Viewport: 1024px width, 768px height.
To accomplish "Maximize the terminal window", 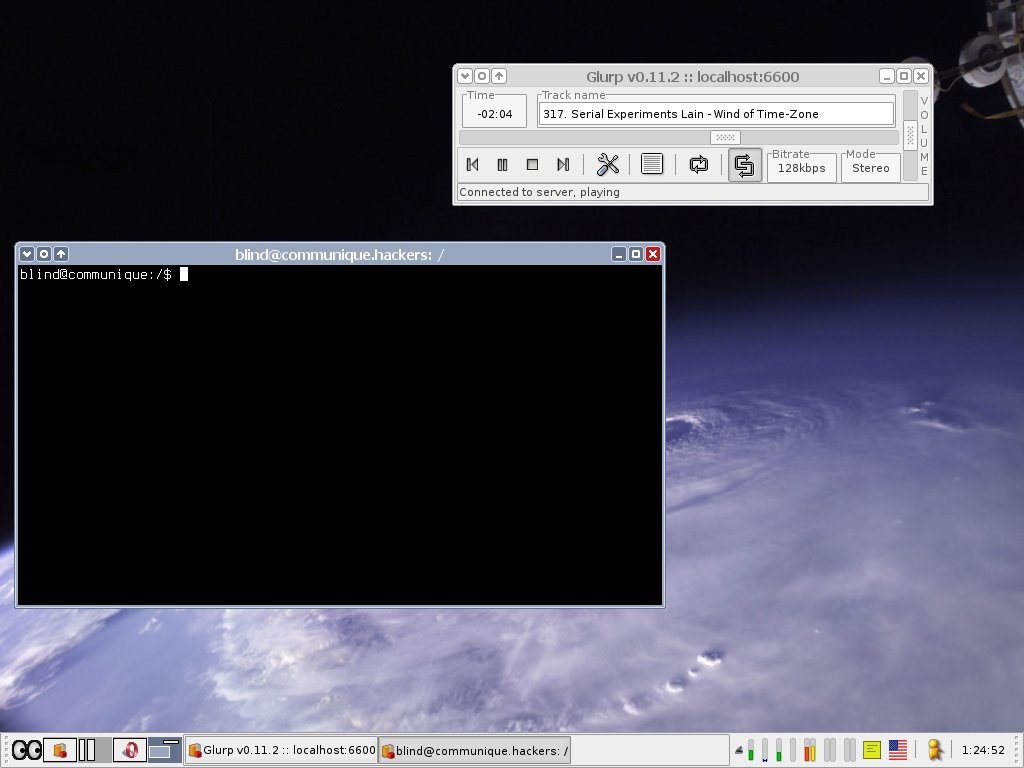I will pos(635,253).
